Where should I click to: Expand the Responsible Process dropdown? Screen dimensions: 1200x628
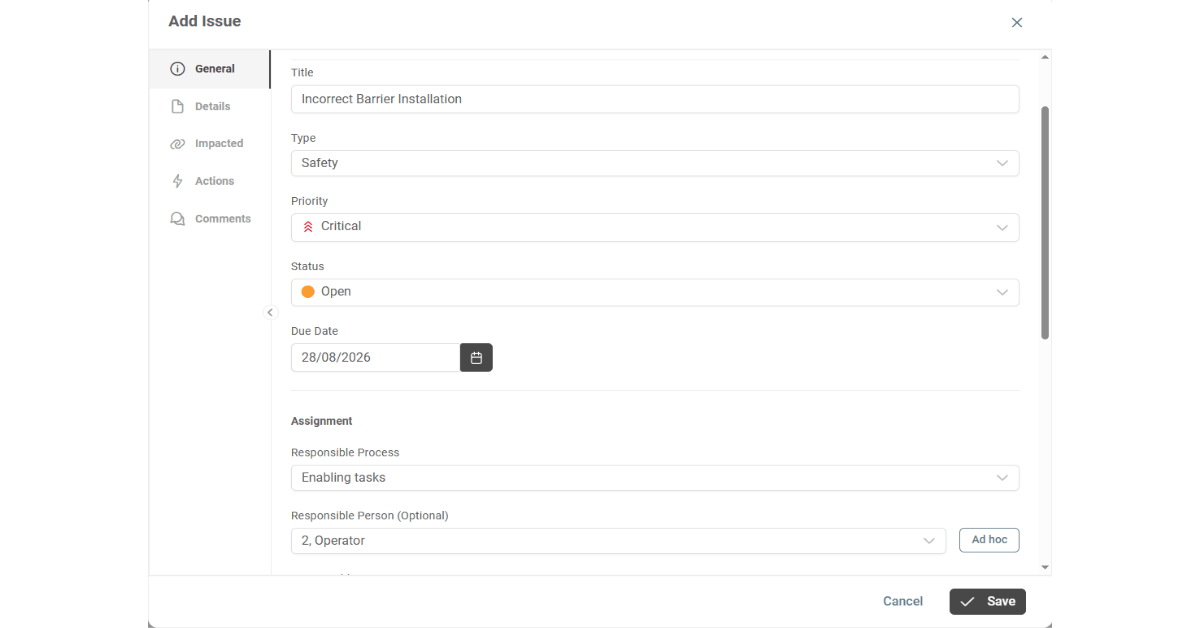(x=655, y=478)
